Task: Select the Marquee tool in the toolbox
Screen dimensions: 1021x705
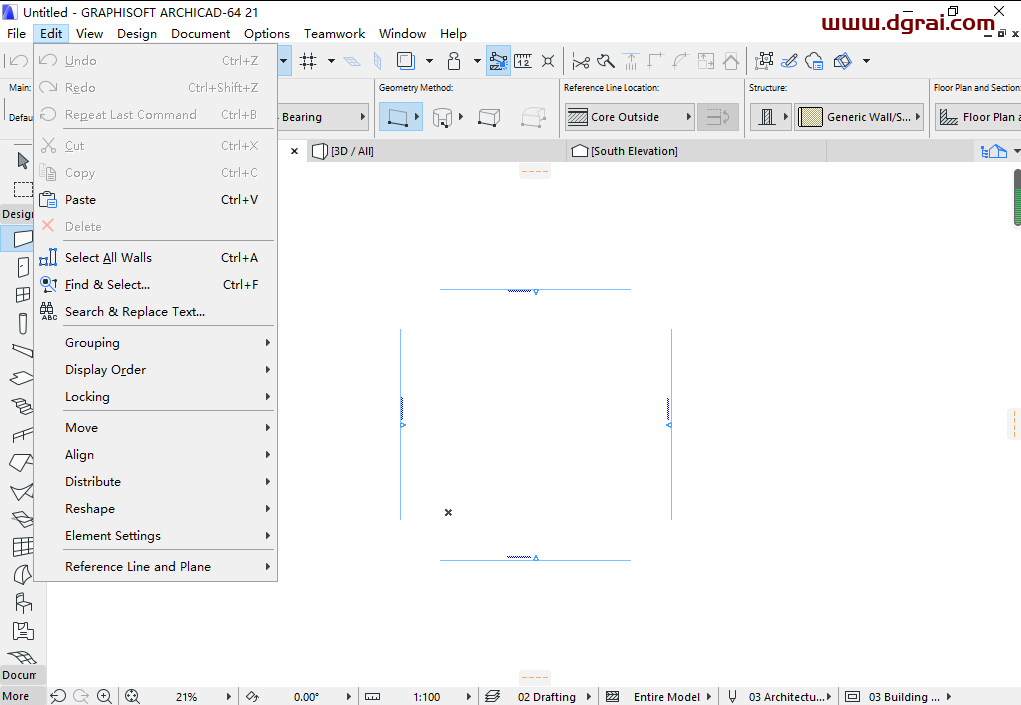Action: coord(23,189)
